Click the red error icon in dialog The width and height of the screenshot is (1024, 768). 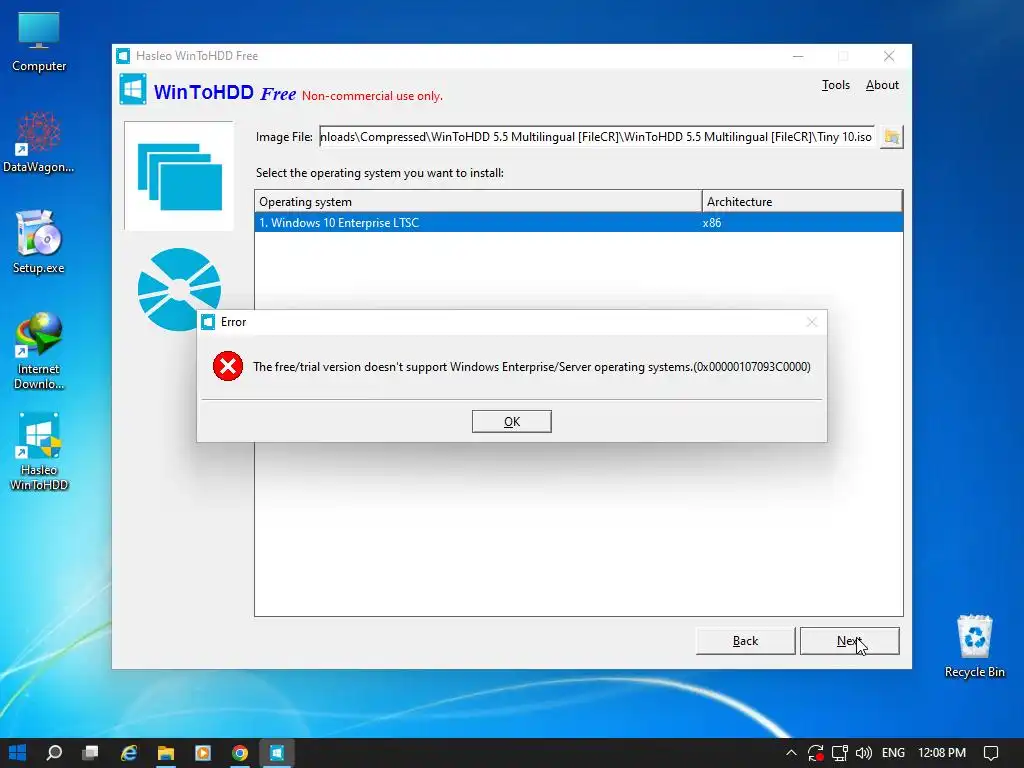(228, 366)
